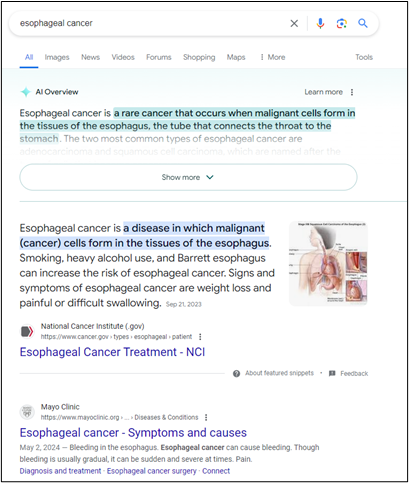This screenshot has width=409, height=483.
Task: Clear the search query with X icon
Action: coord(294,23)
